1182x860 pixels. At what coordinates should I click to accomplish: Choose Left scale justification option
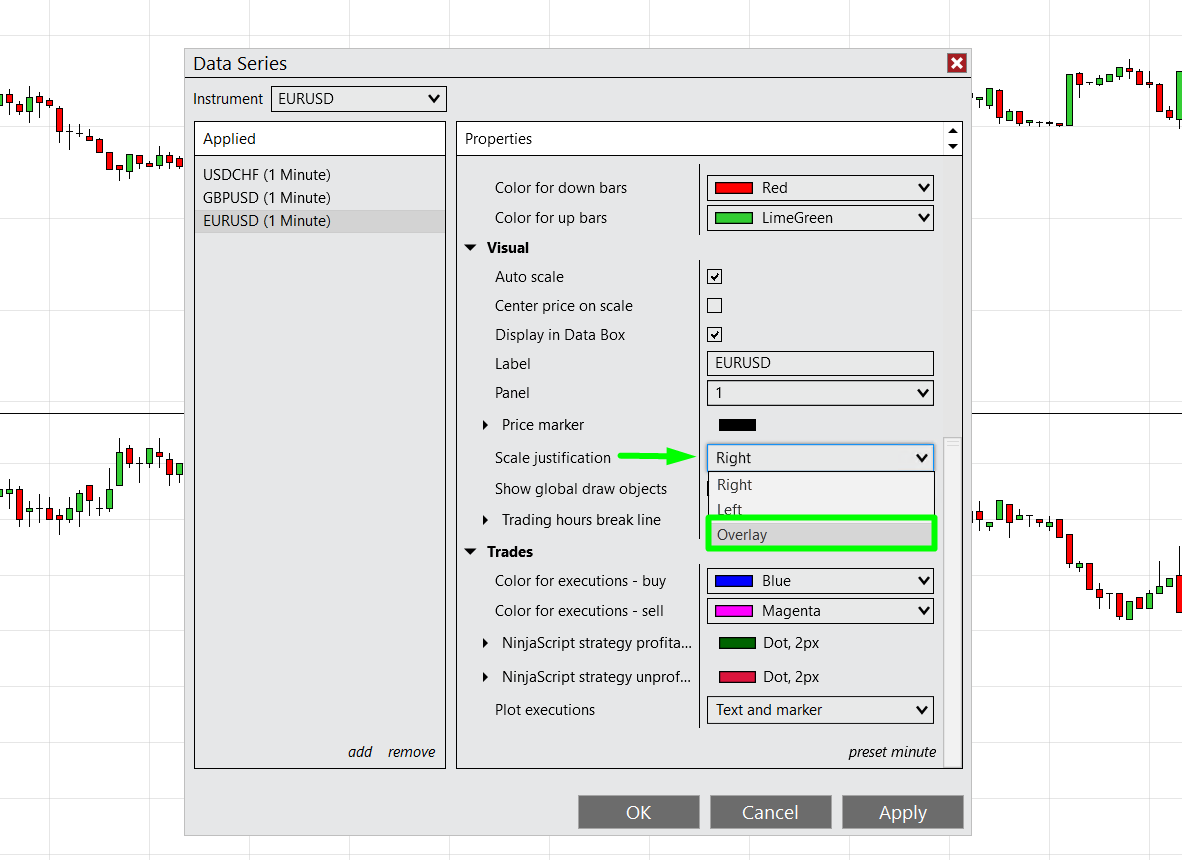[730, 509]
